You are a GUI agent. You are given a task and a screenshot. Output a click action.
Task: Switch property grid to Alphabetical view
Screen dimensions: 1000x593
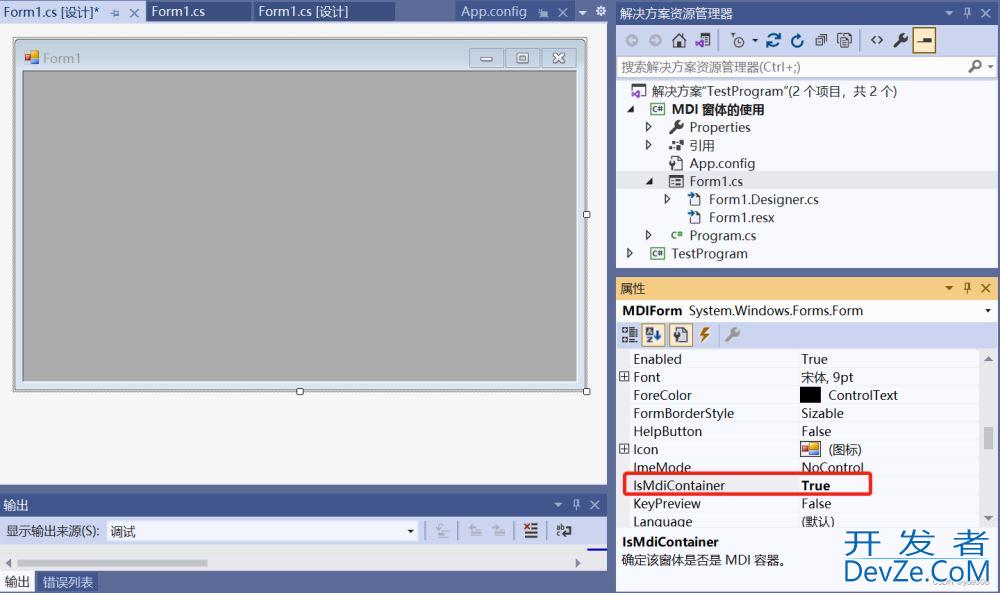coord(654,335)
